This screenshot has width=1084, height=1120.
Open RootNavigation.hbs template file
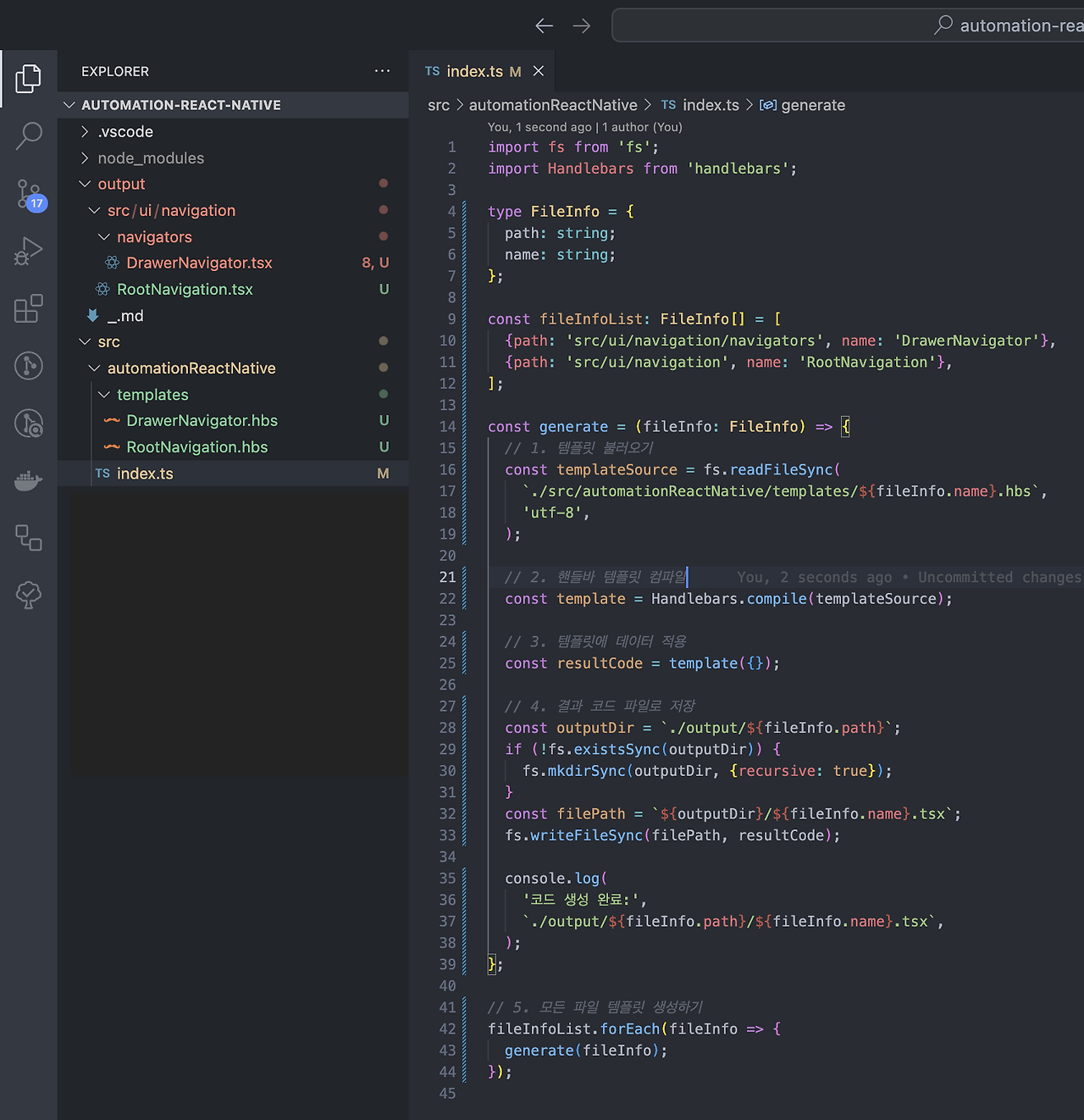[196, 446]
